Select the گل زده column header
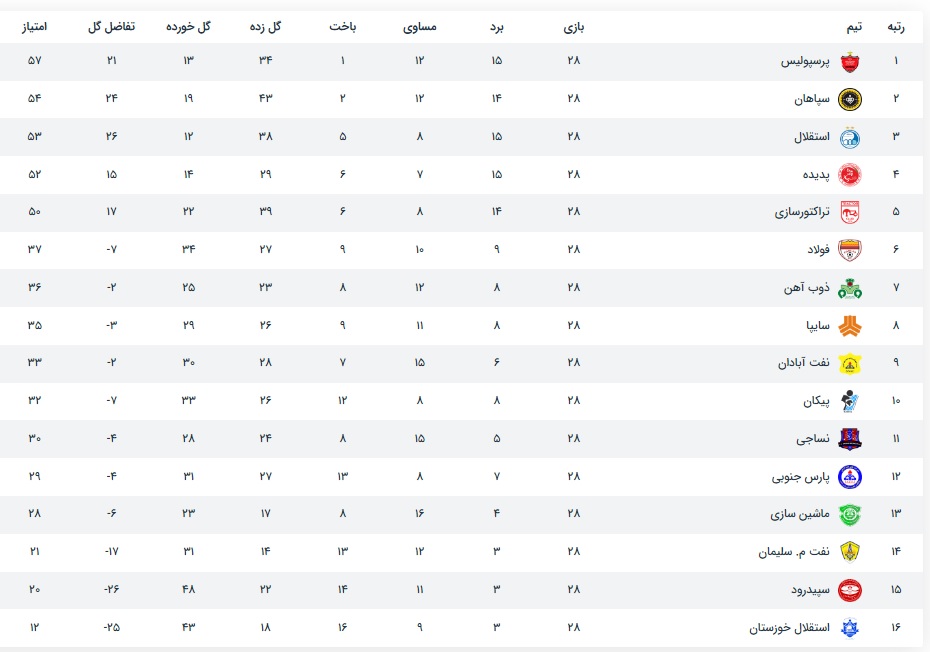 click(x=265, y=27)
